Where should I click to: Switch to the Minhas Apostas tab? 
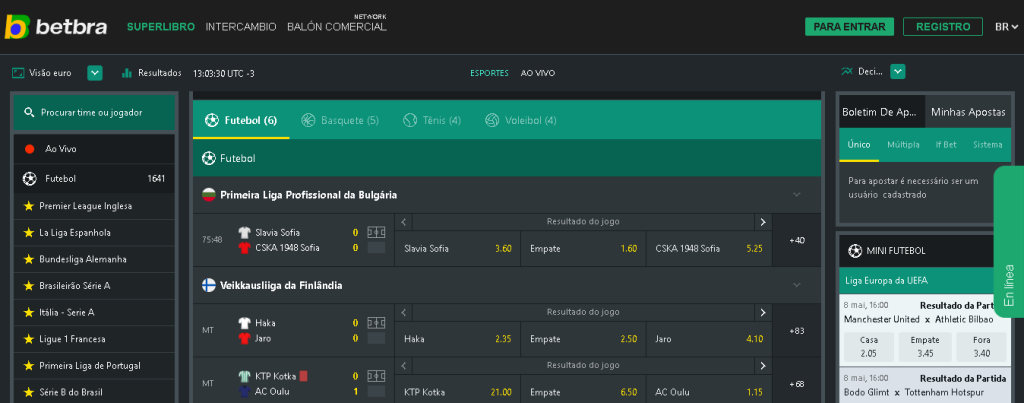967,112
